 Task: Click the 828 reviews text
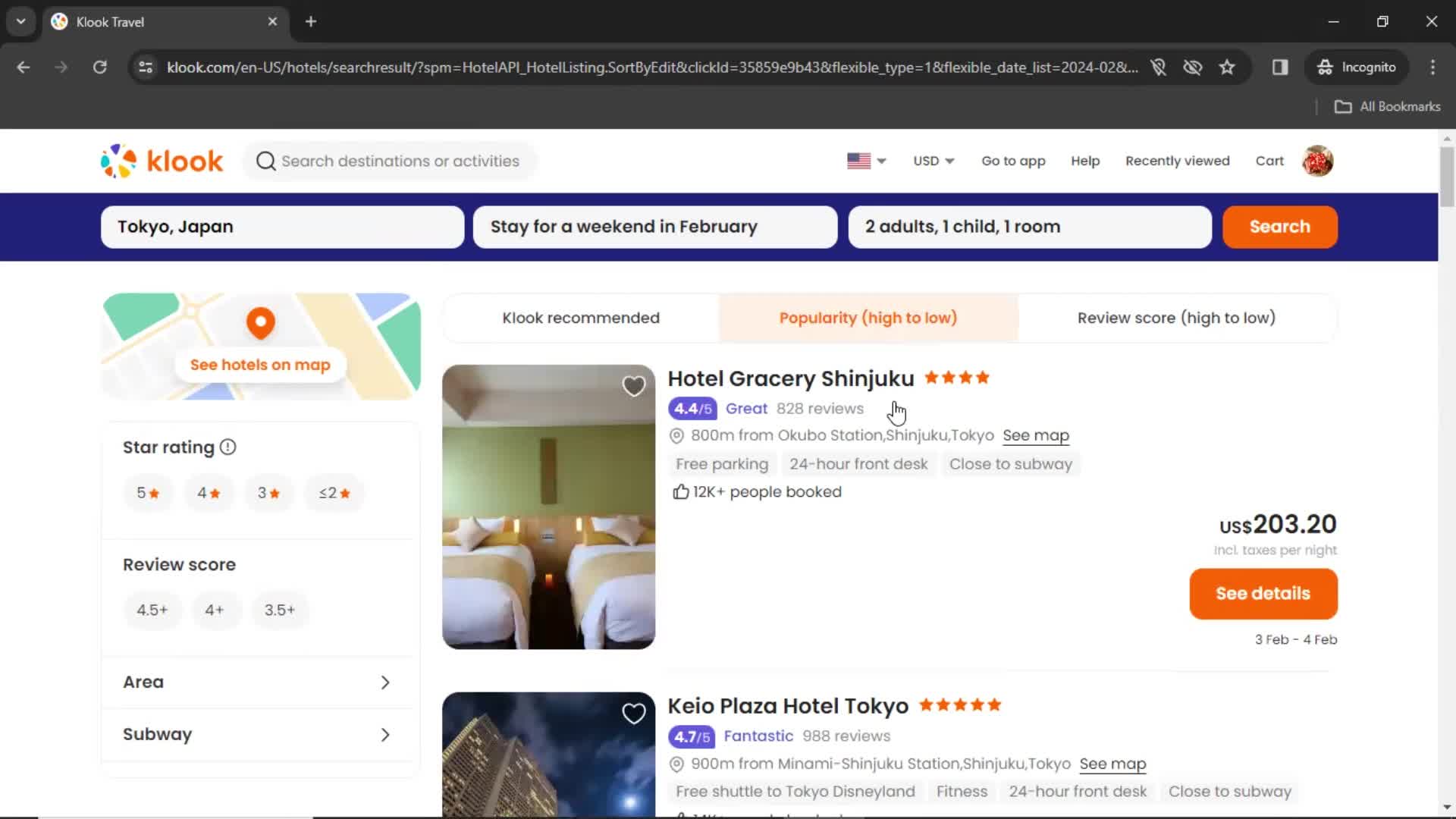820,409
